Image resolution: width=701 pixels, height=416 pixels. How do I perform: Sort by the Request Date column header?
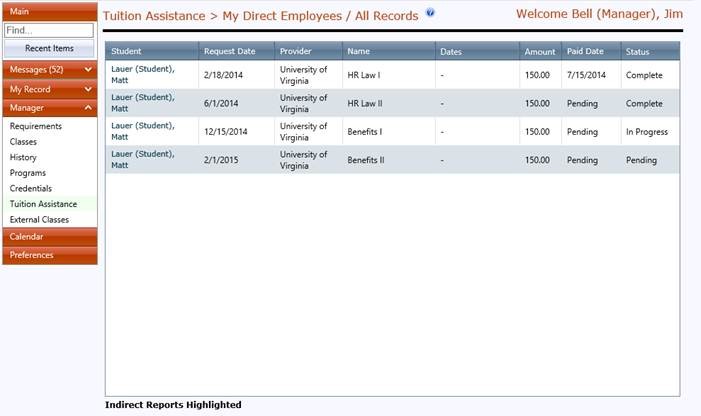coord(236,51)
